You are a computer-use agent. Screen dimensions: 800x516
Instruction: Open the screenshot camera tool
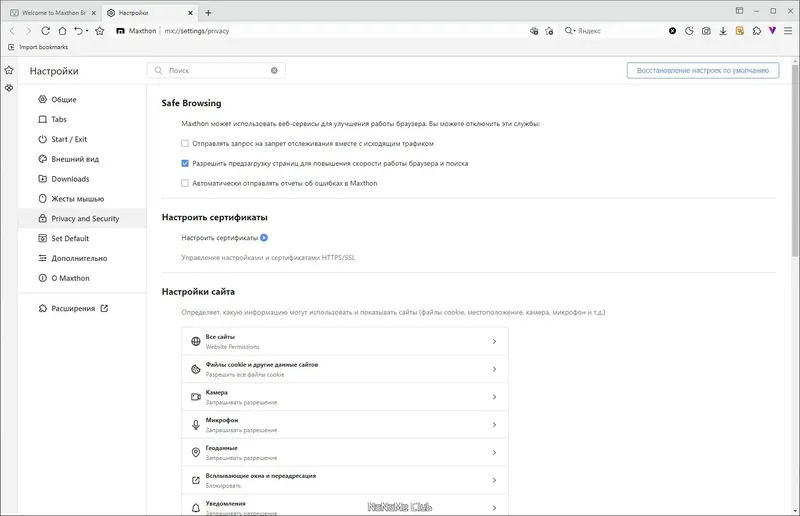(706, 31)
